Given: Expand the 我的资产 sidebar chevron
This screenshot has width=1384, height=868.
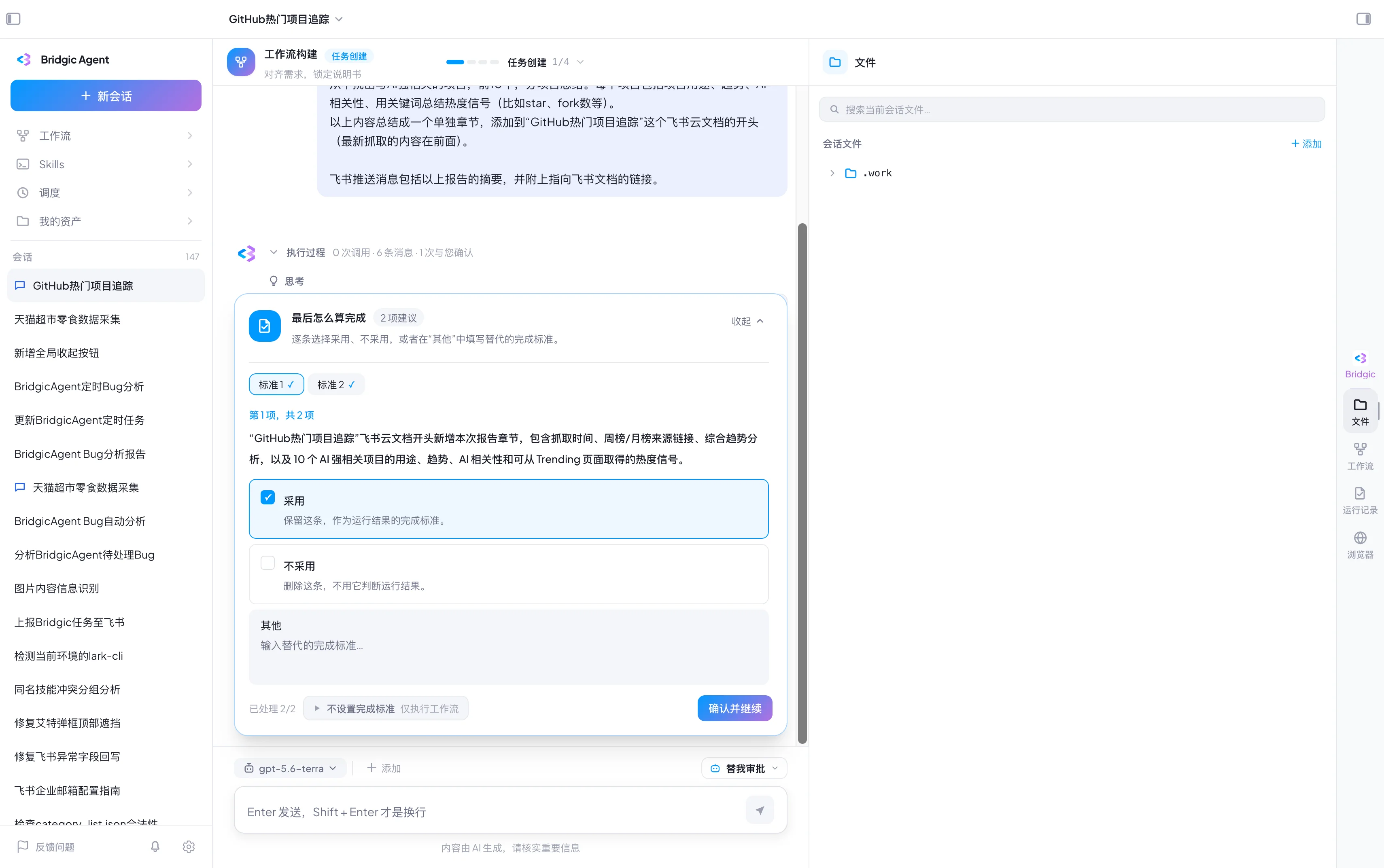Looking at the screenshot, I should [189, 221].
